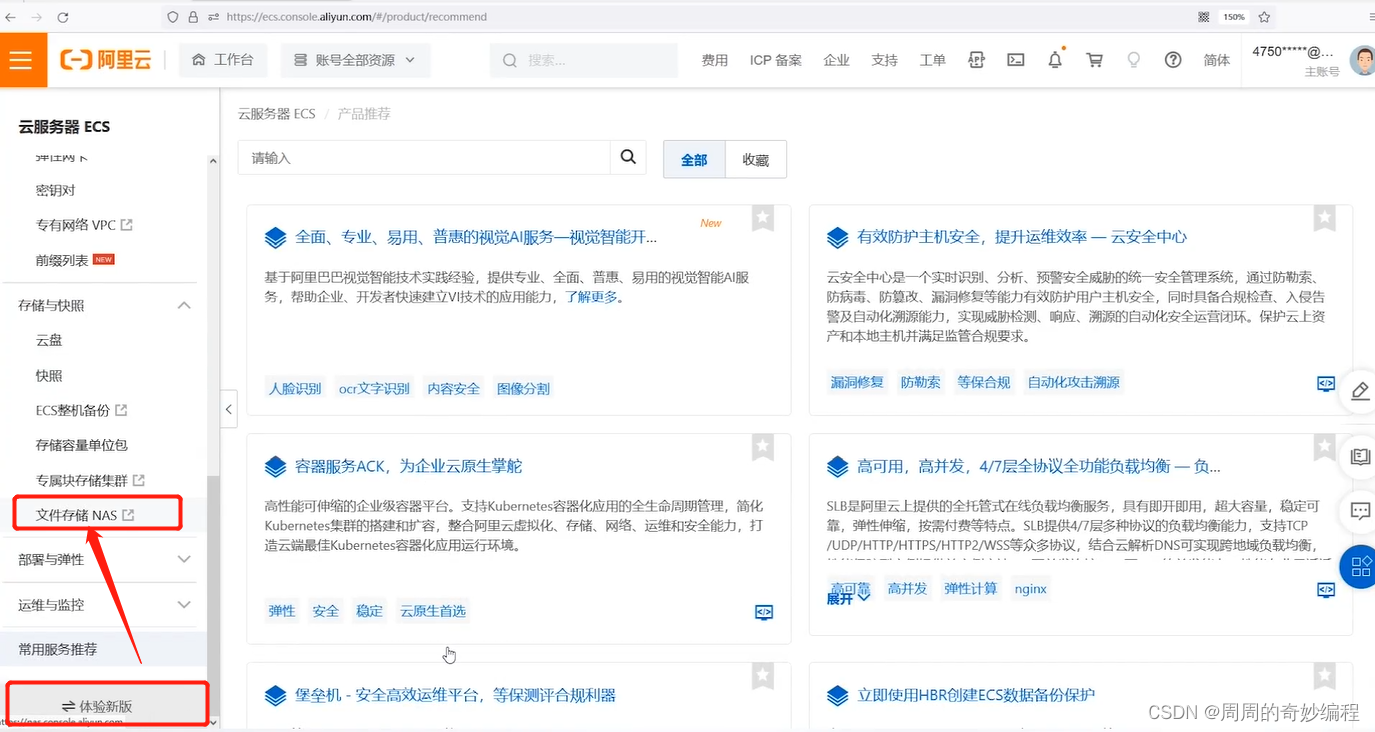Select the 全部 tab
1375x732 pixels.
click(694, 160)
